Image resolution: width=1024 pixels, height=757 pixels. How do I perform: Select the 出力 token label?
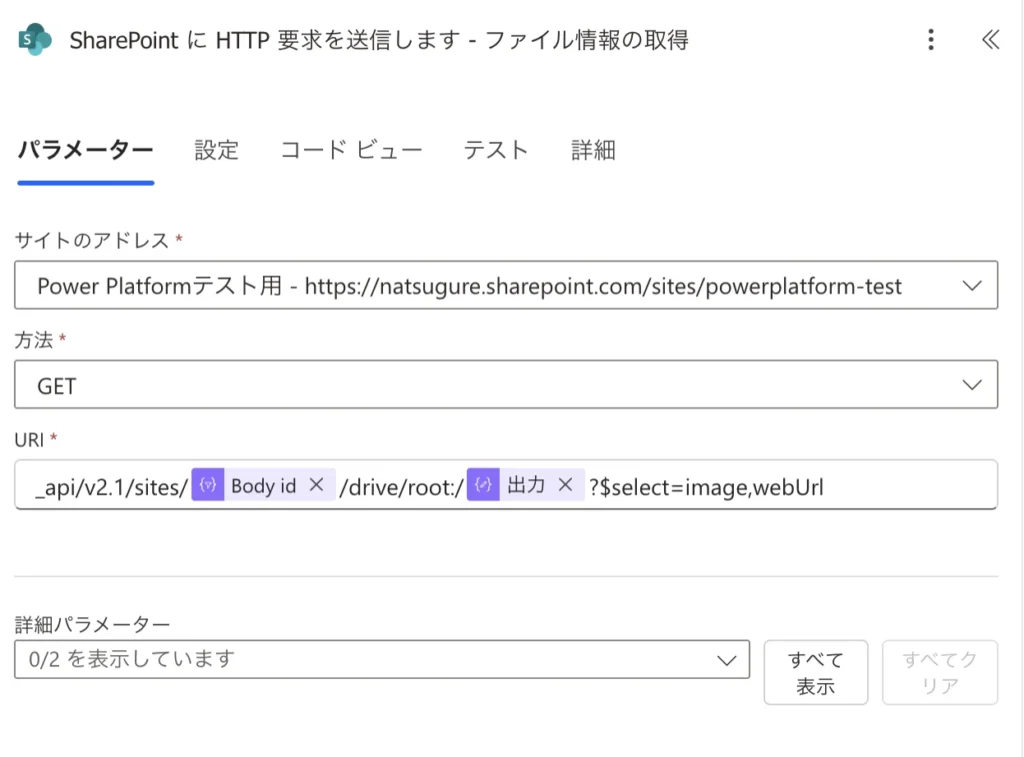pos(526,485)
